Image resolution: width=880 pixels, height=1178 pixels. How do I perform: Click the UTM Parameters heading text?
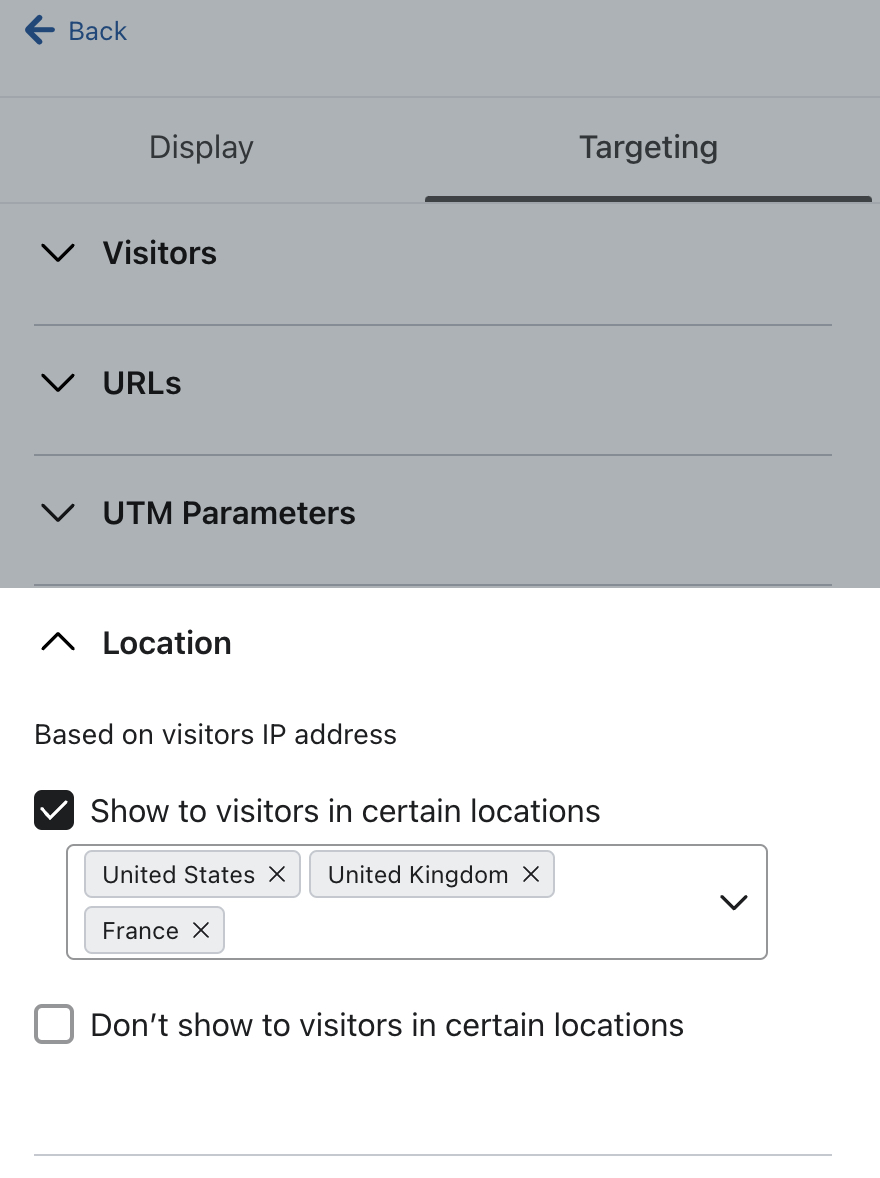(x=229, y=513)
